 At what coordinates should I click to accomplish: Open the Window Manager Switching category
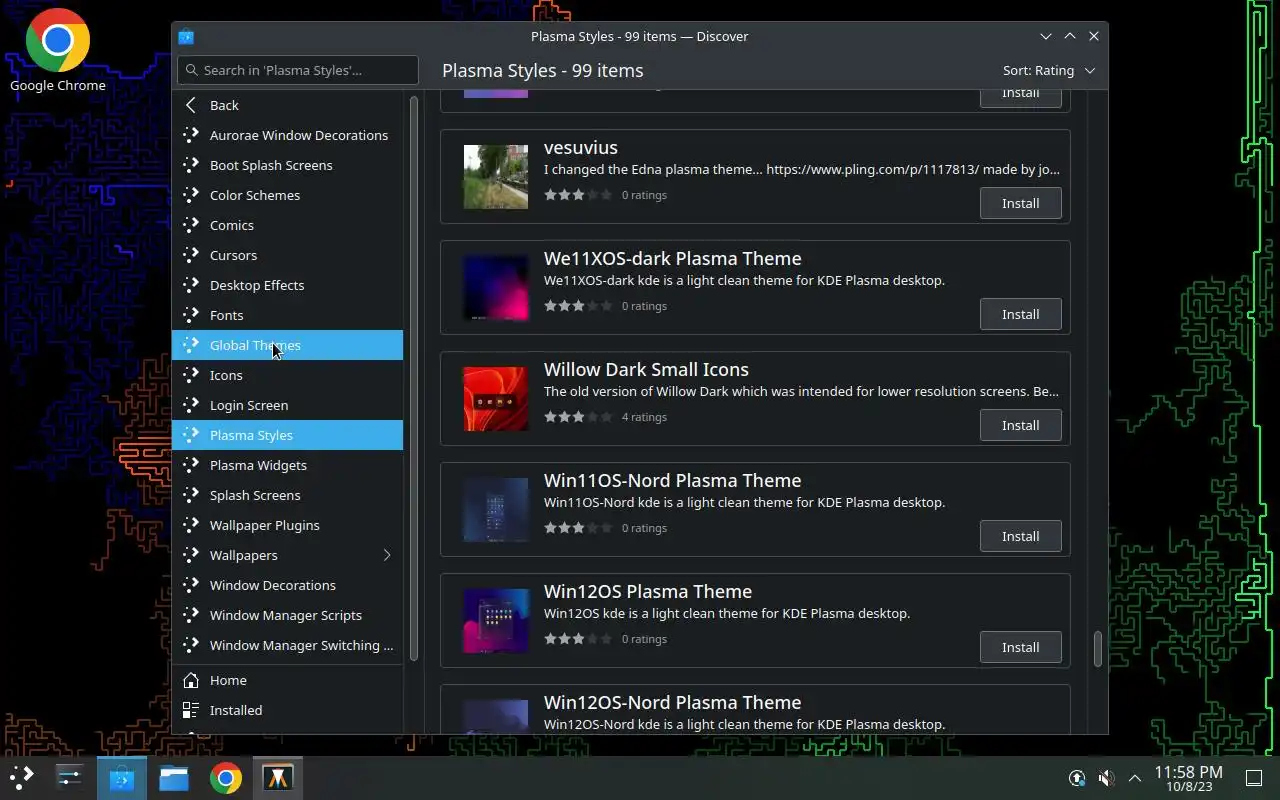pyautogui.click(x=288, y=645)
